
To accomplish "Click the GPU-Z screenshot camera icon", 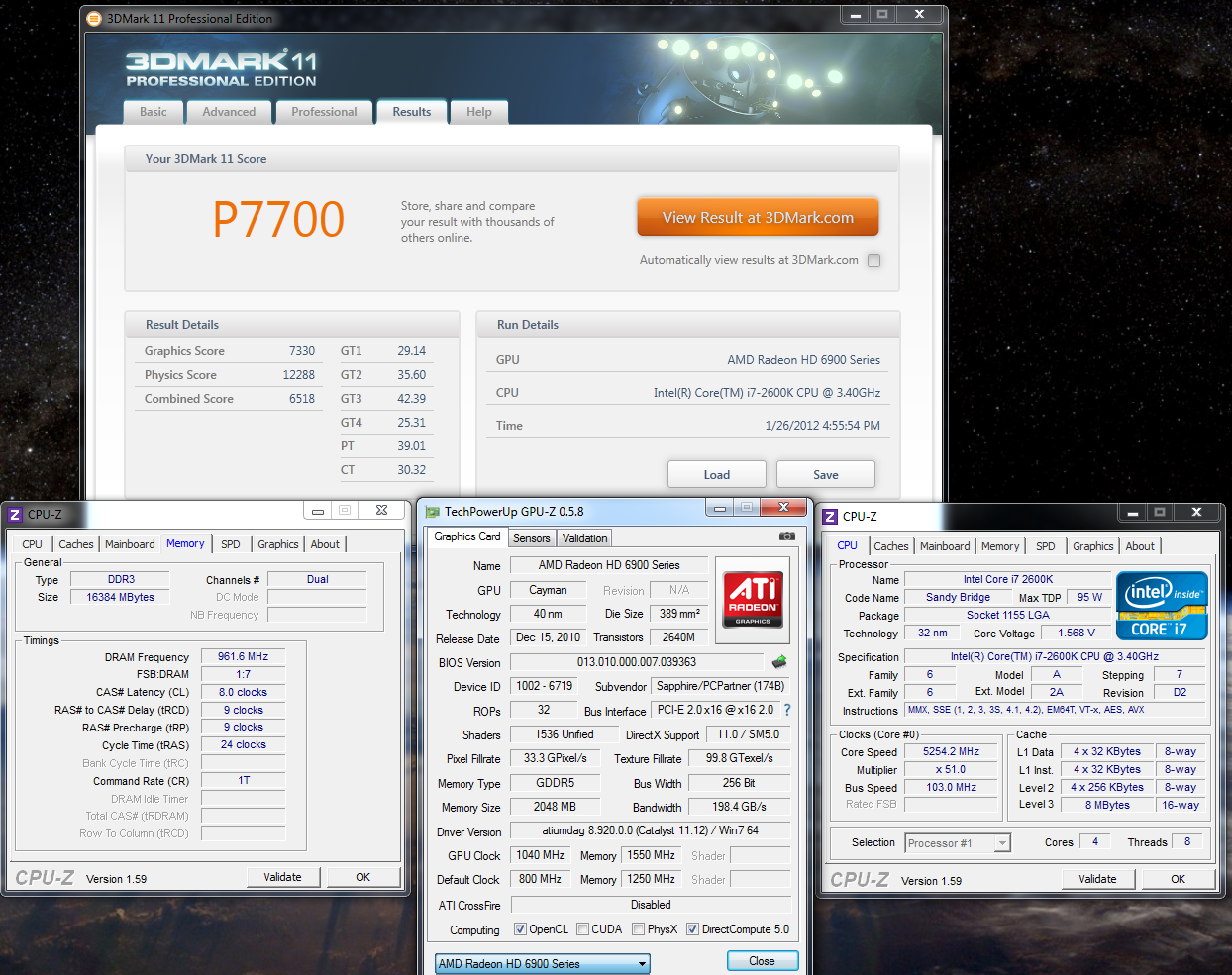I will (787, 536).
